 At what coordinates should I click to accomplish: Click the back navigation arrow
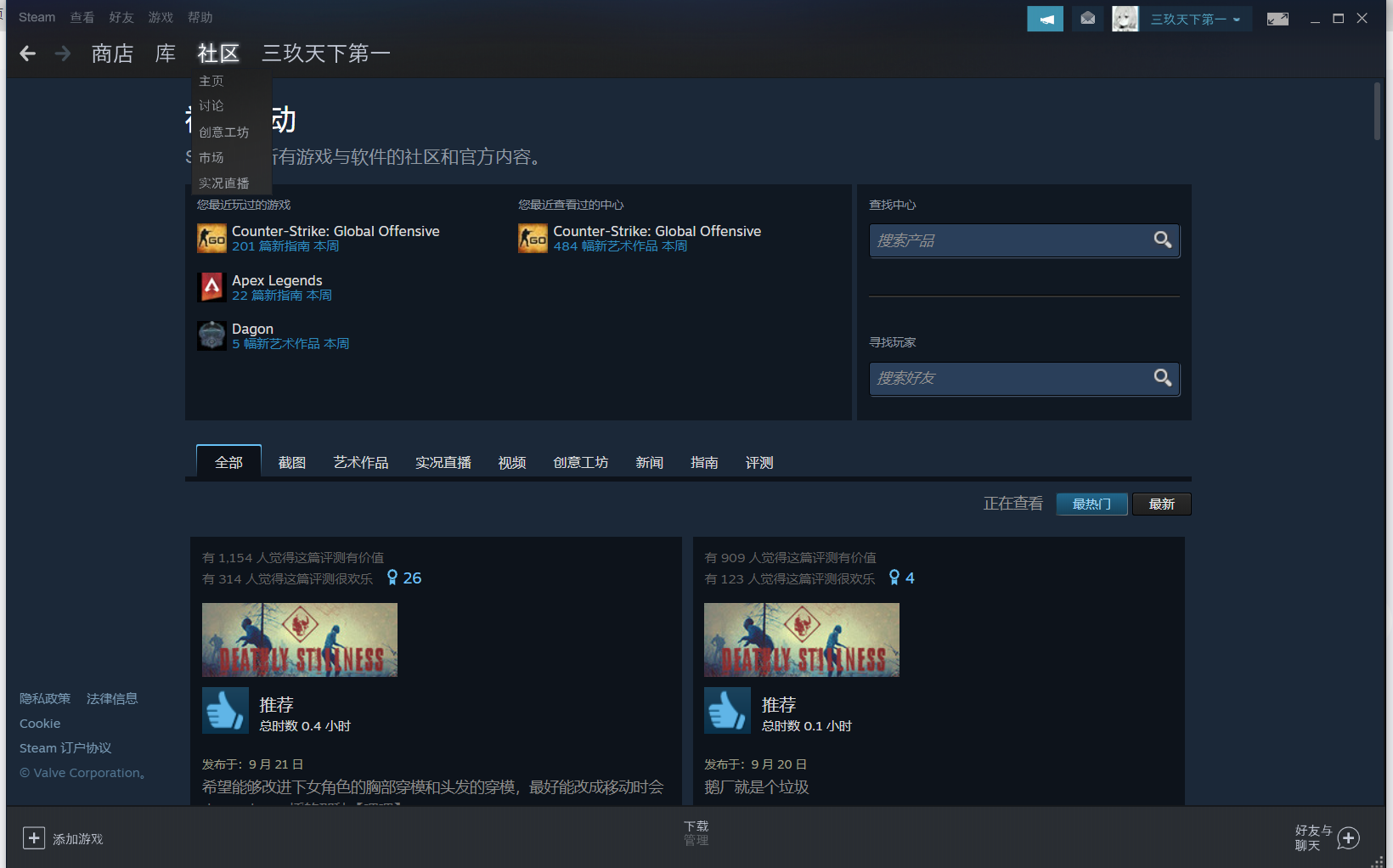(28, 54)
